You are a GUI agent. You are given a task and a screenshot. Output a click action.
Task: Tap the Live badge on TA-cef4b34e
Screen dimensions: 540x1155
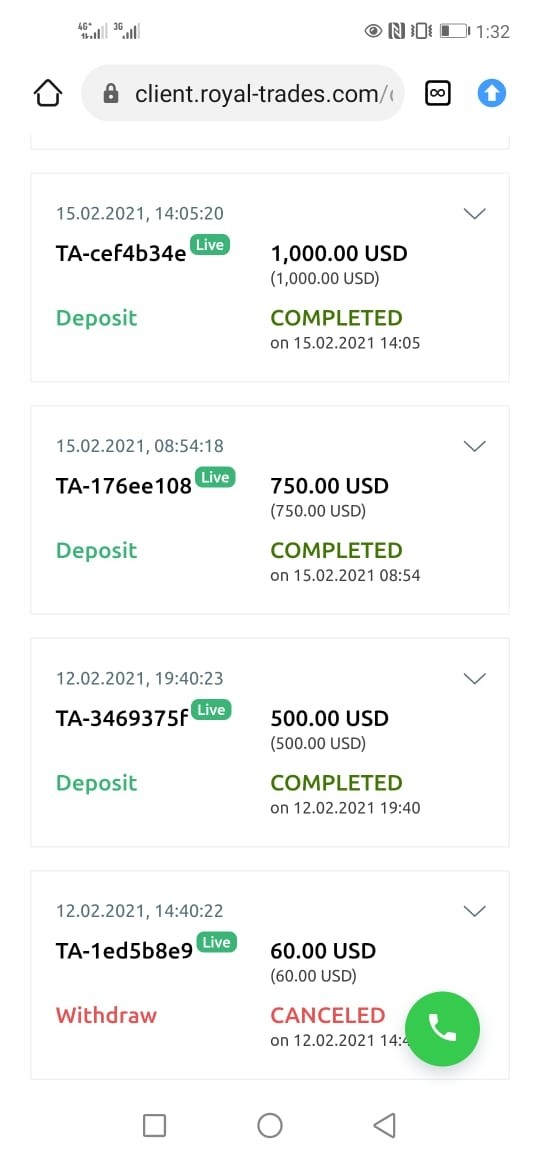(210, 245)
